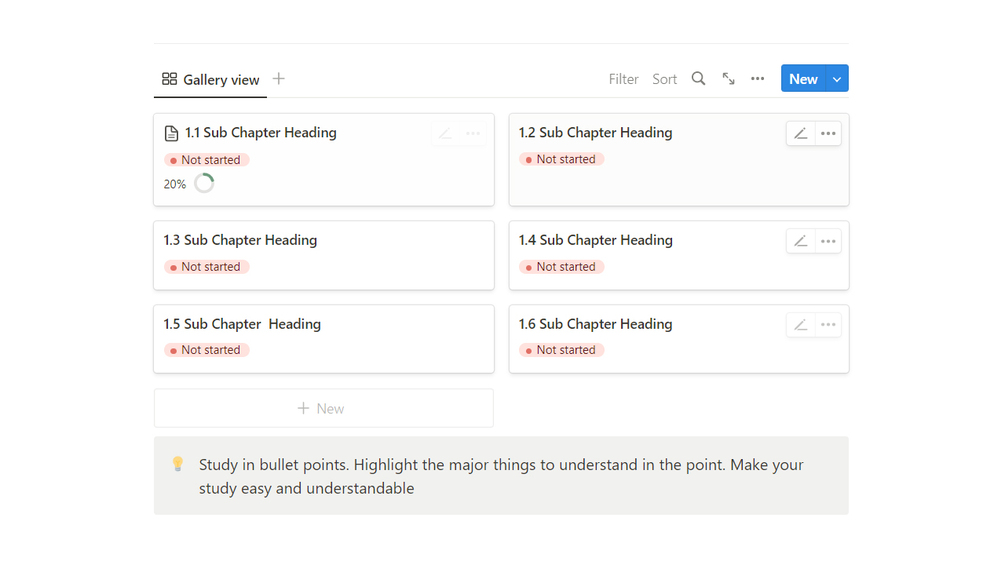Screen dimensions: 1005x565
Task: Open the database three-dots options menu
Action: pos(758,79)
